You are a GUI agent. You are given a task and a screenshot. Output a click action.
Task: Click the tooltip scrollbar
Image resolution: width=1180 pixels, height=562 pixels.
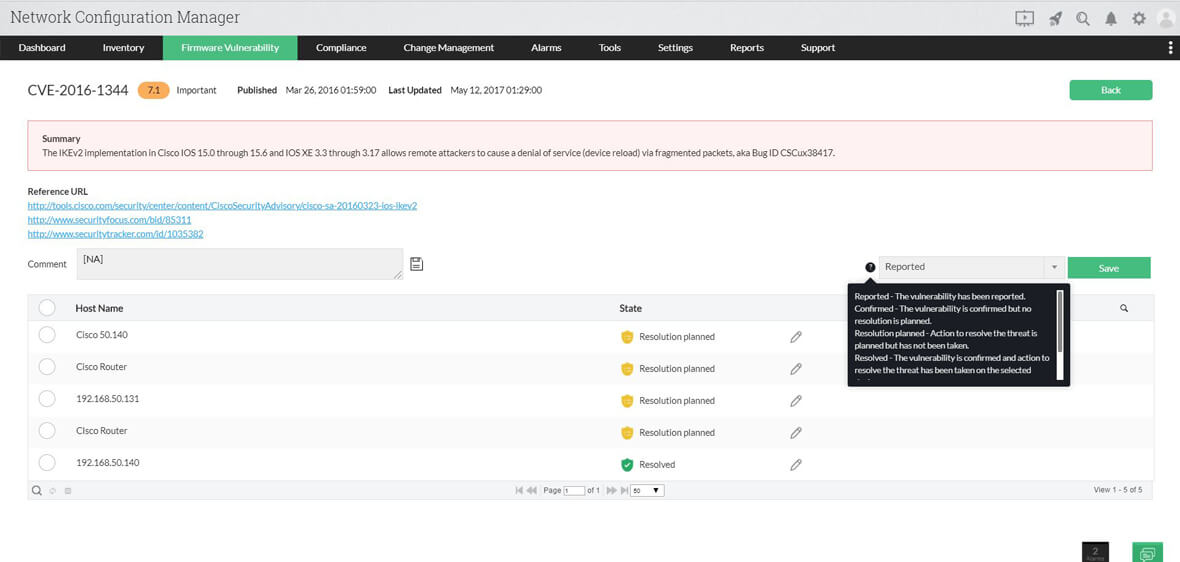1060,333
